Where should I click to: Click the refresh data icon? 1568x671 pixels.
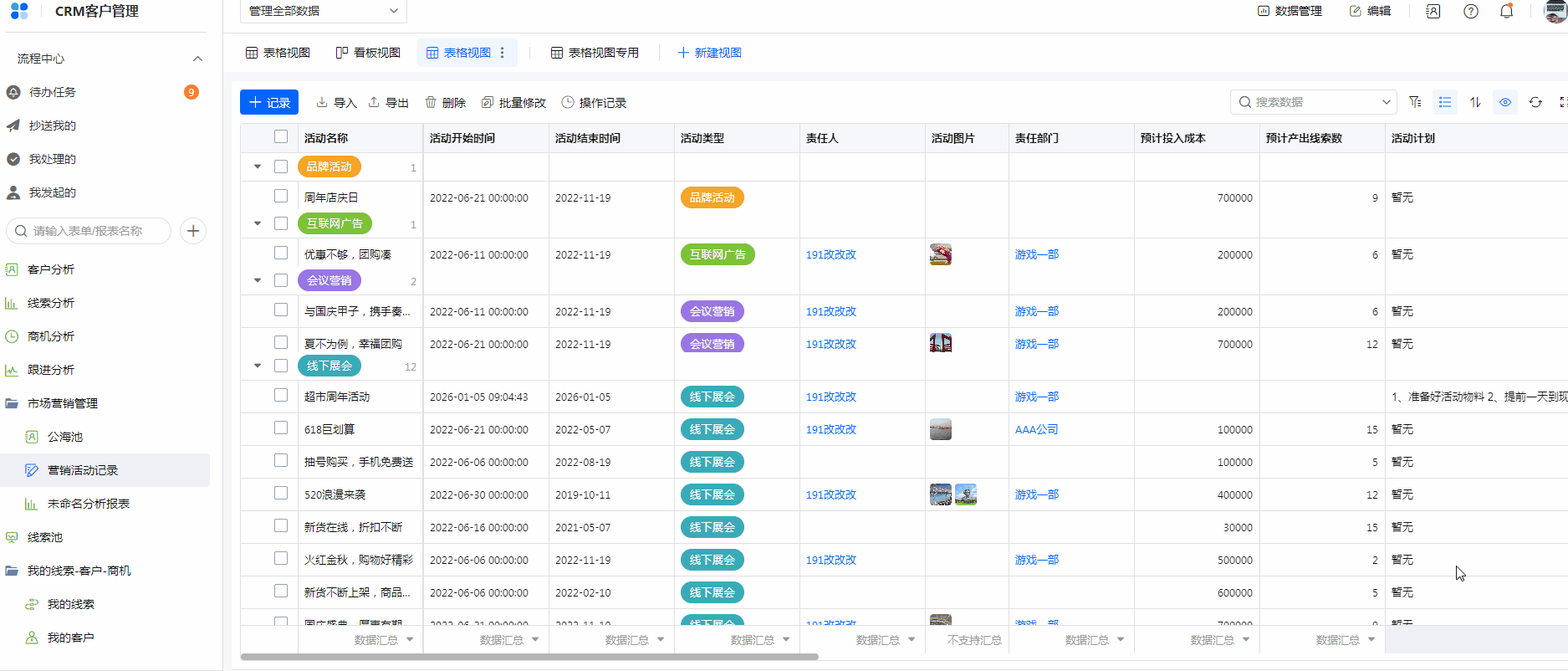click(1535, 102)
